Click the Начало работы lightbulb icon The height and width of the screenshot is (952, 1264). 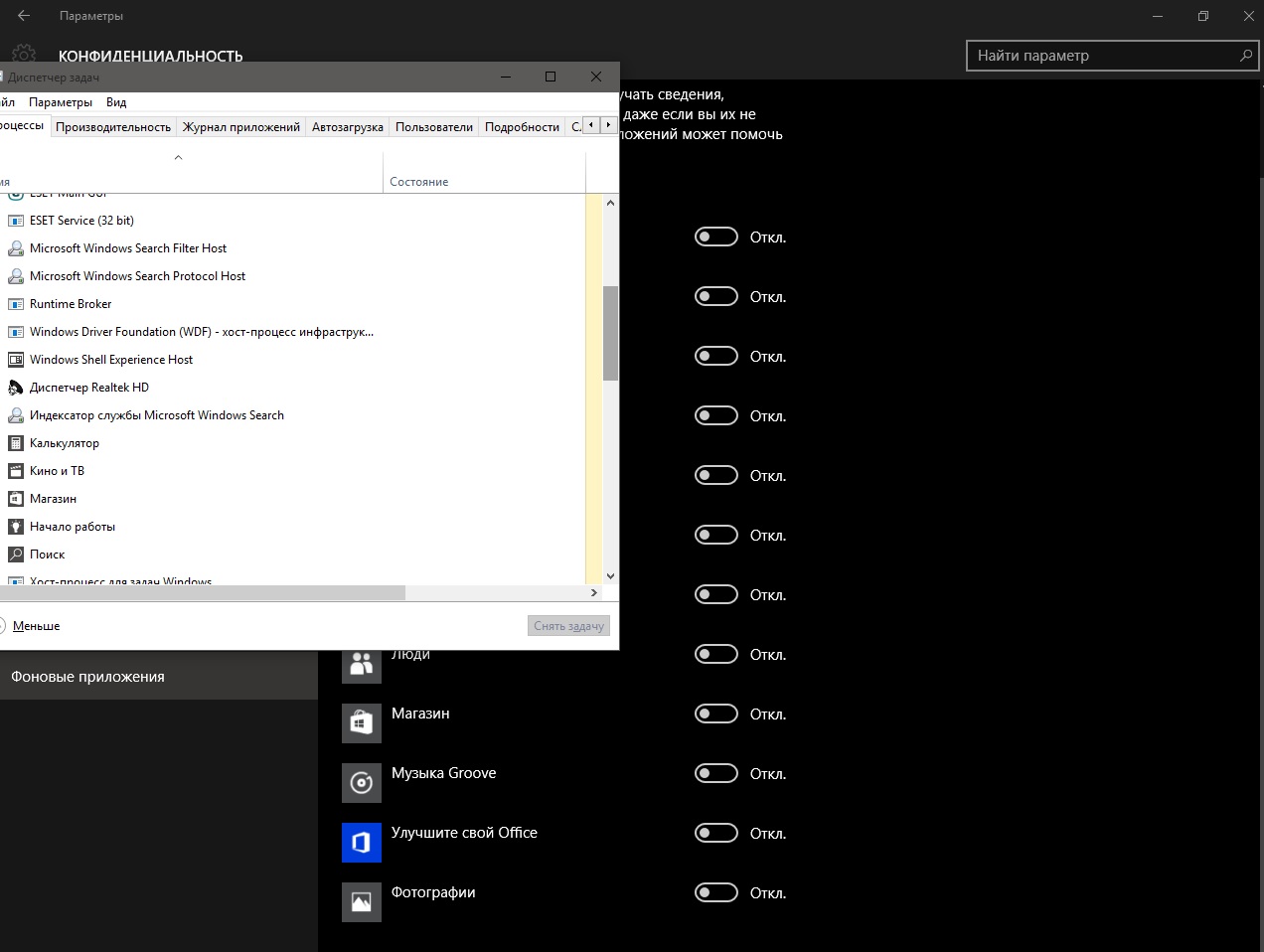tap(16, 527)
